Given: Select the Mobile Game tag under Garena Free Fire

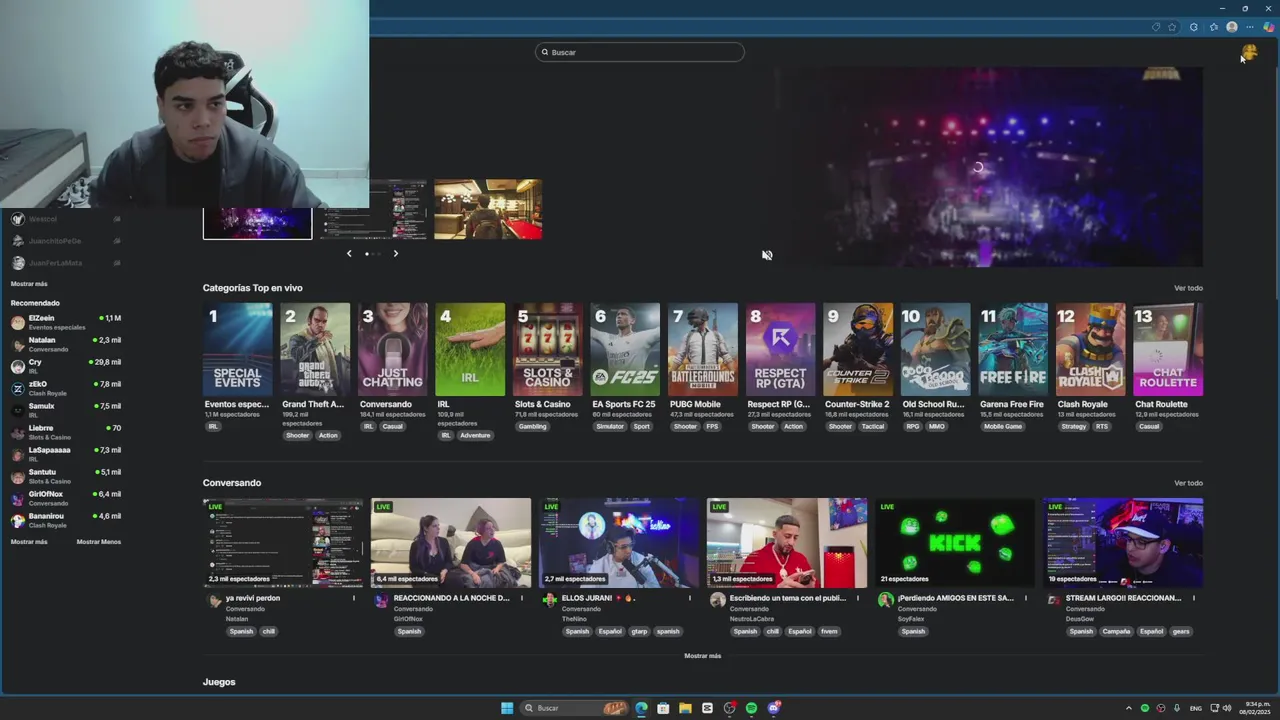Looking at the screenshot, I should [1003, 426].
